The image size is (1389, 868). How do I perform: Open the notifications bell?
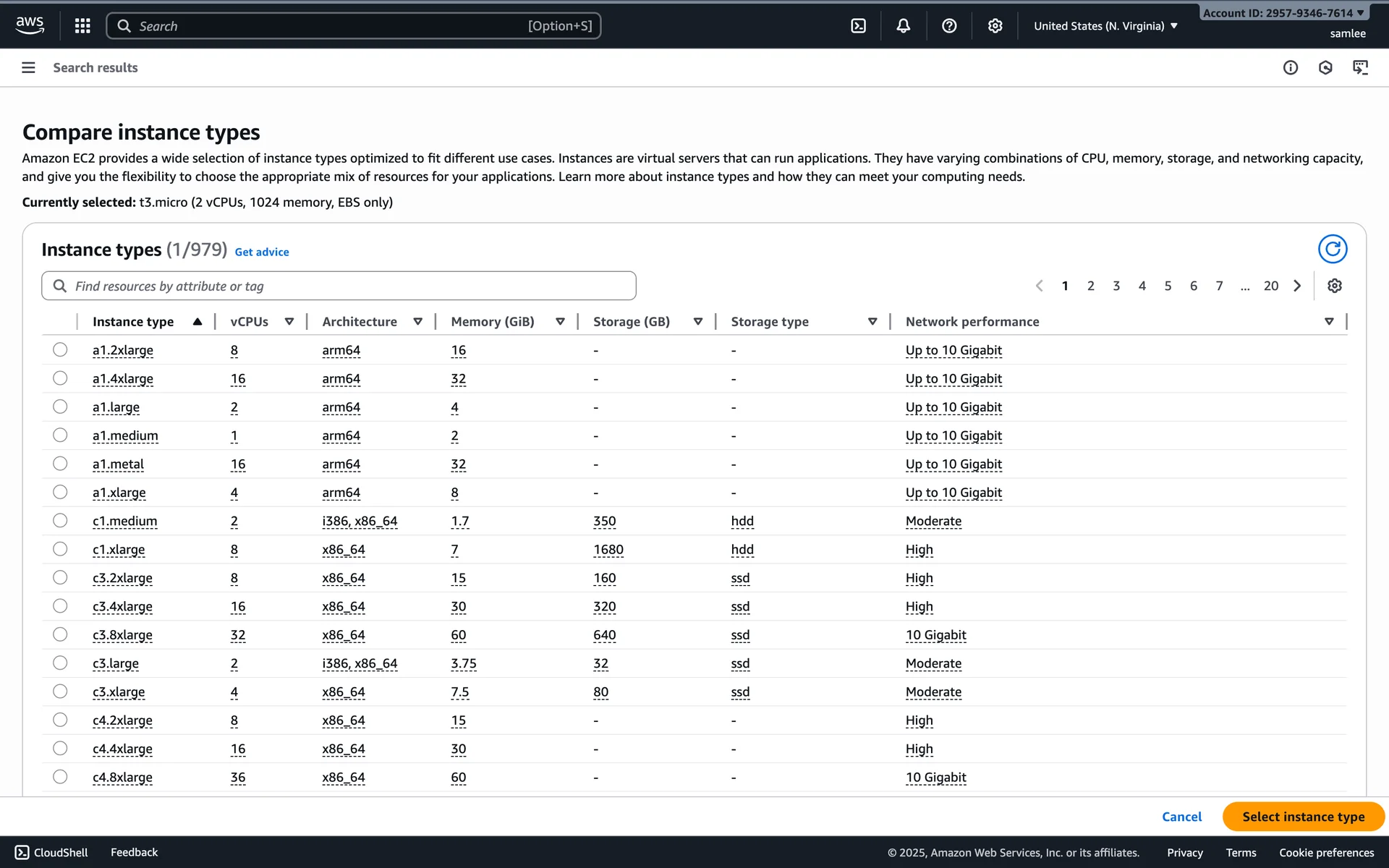click(904, 26)
